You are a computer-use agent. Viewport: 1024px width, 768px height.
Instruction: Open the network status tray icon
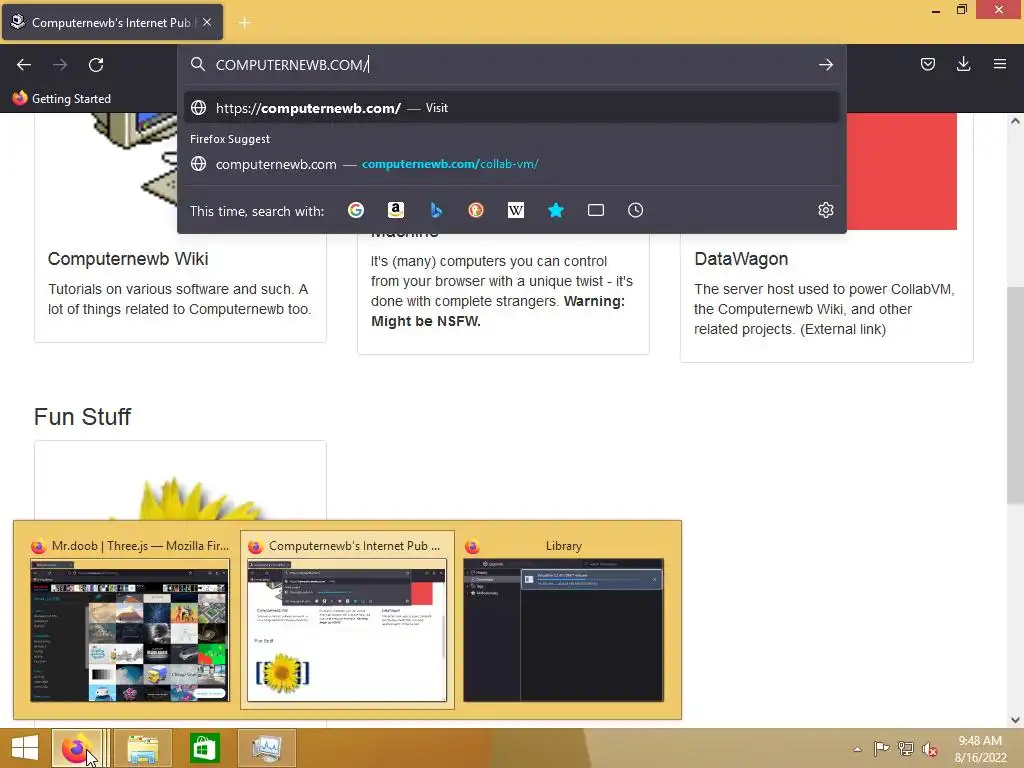coord(906,749)
